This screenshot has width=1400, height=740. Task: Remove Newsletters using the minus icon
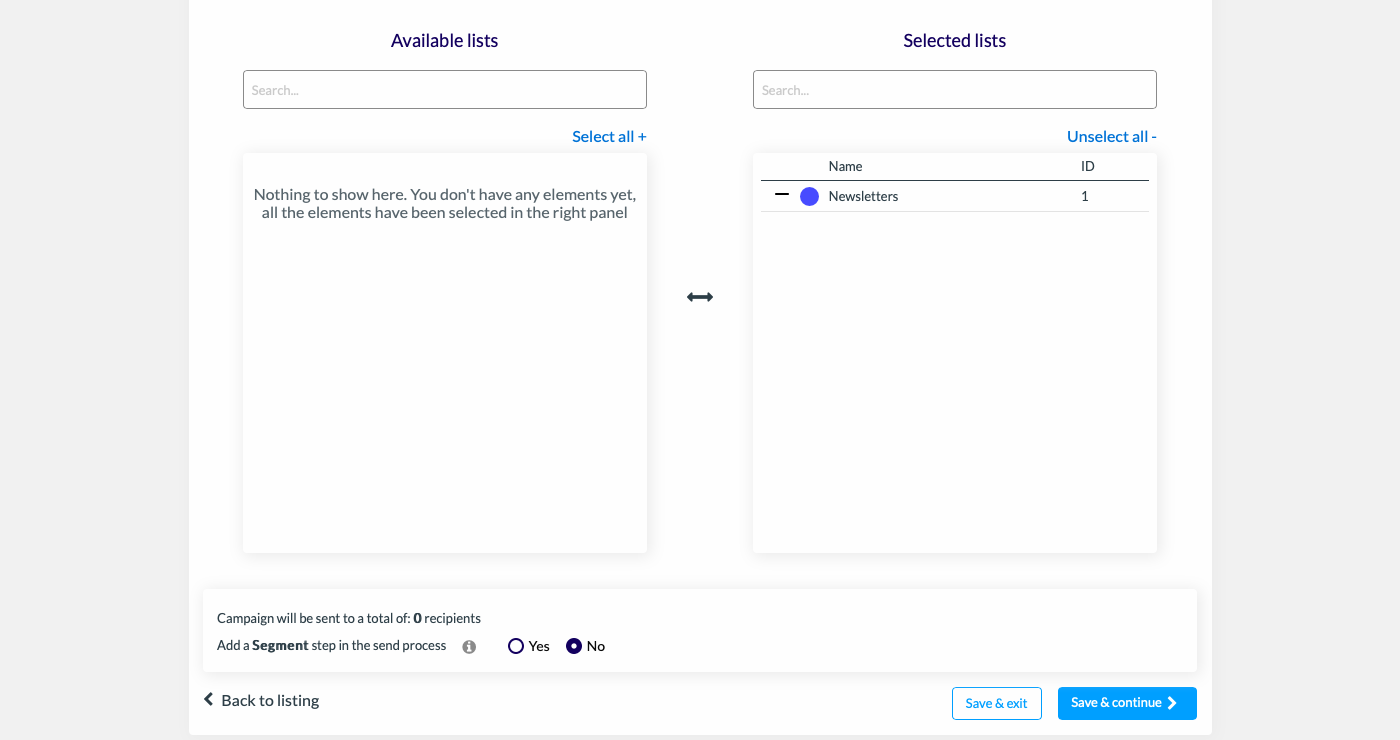point(782,195)
